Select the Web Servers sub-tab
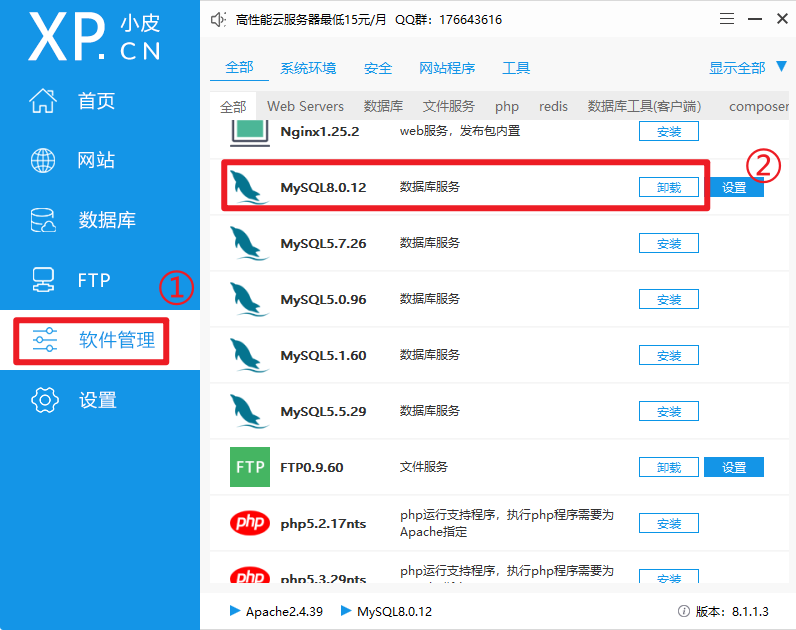The height and width of the screenshot is (630, 796). point(306,106)
